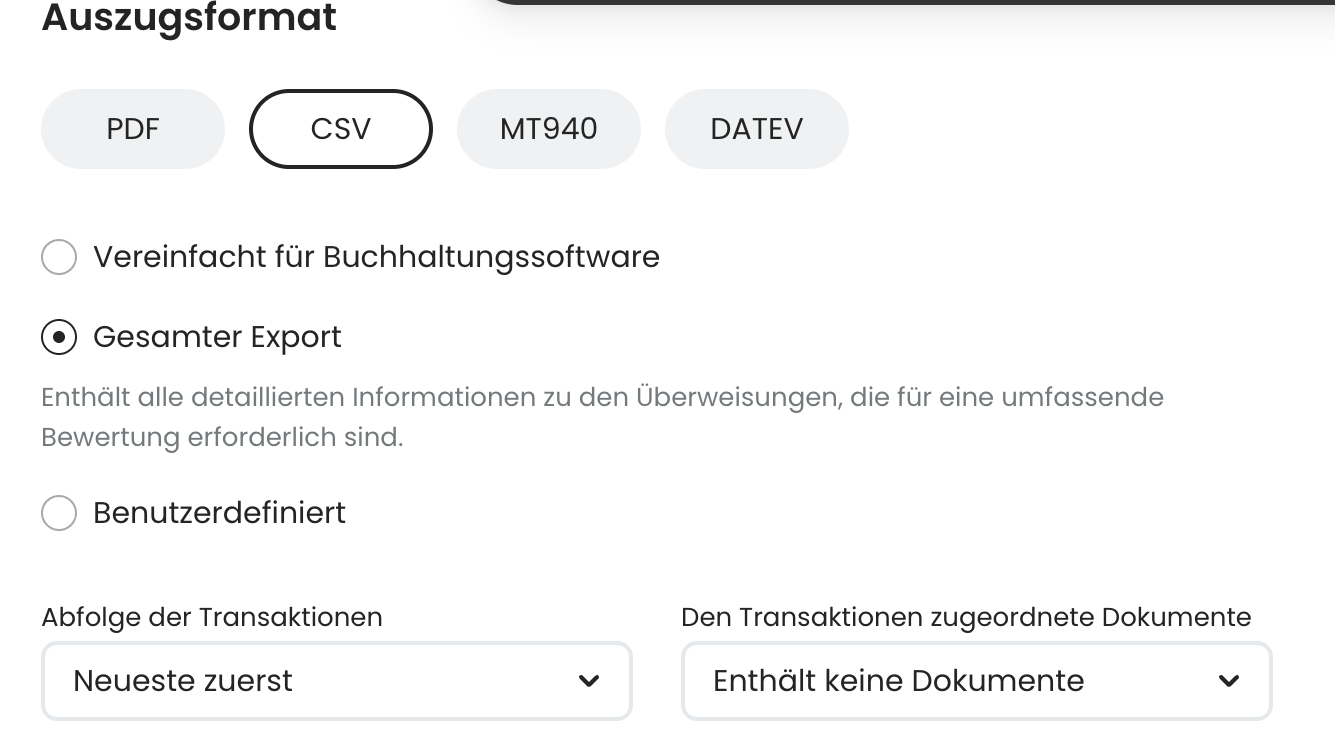Click the 'Vereinfacht für Buchhaltungssoftware' label text
Screen dimensions: 1335x740
point(376,257)
